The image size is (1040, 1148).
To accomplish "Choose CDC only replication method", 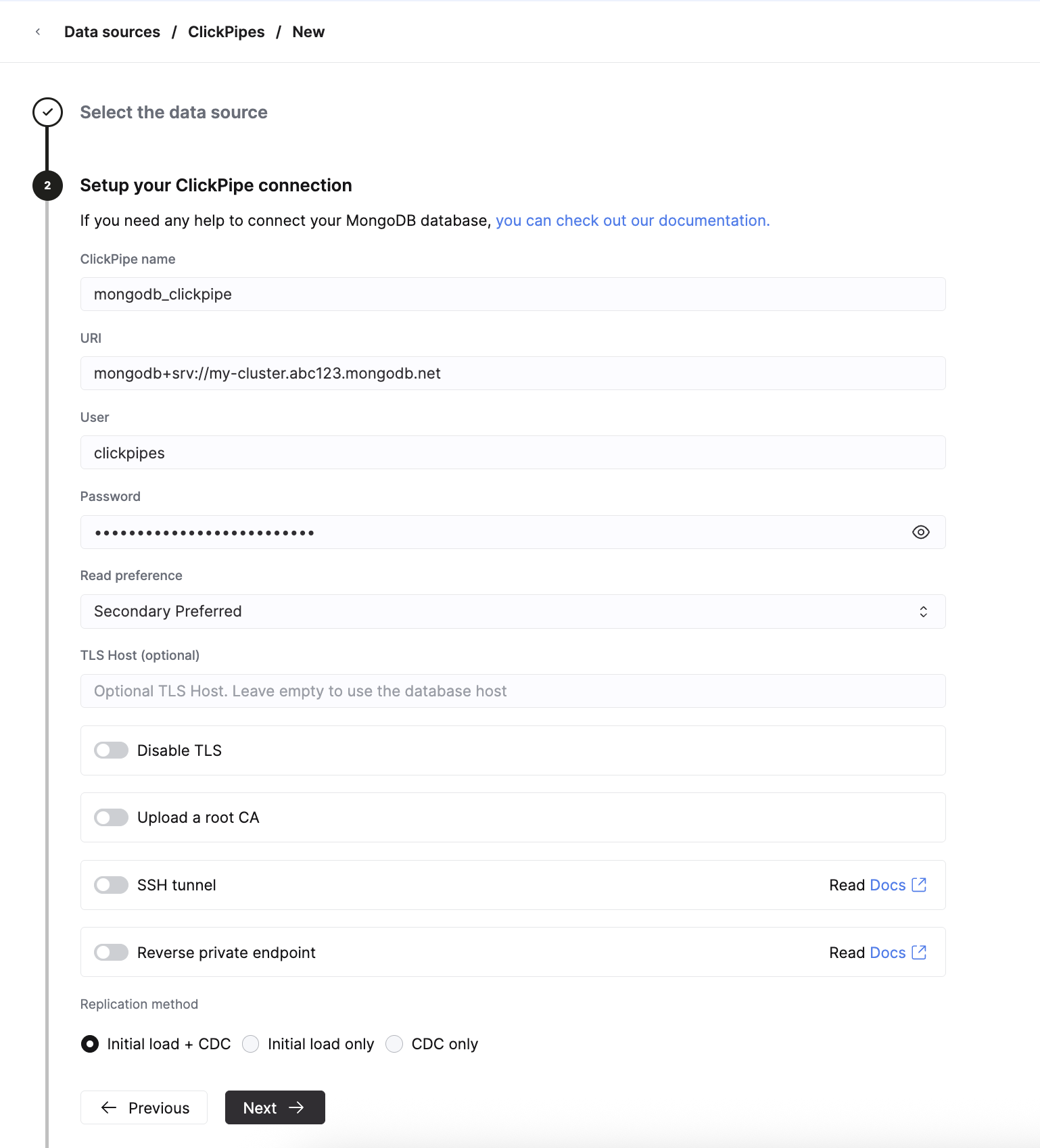I will click(394, 1044).
